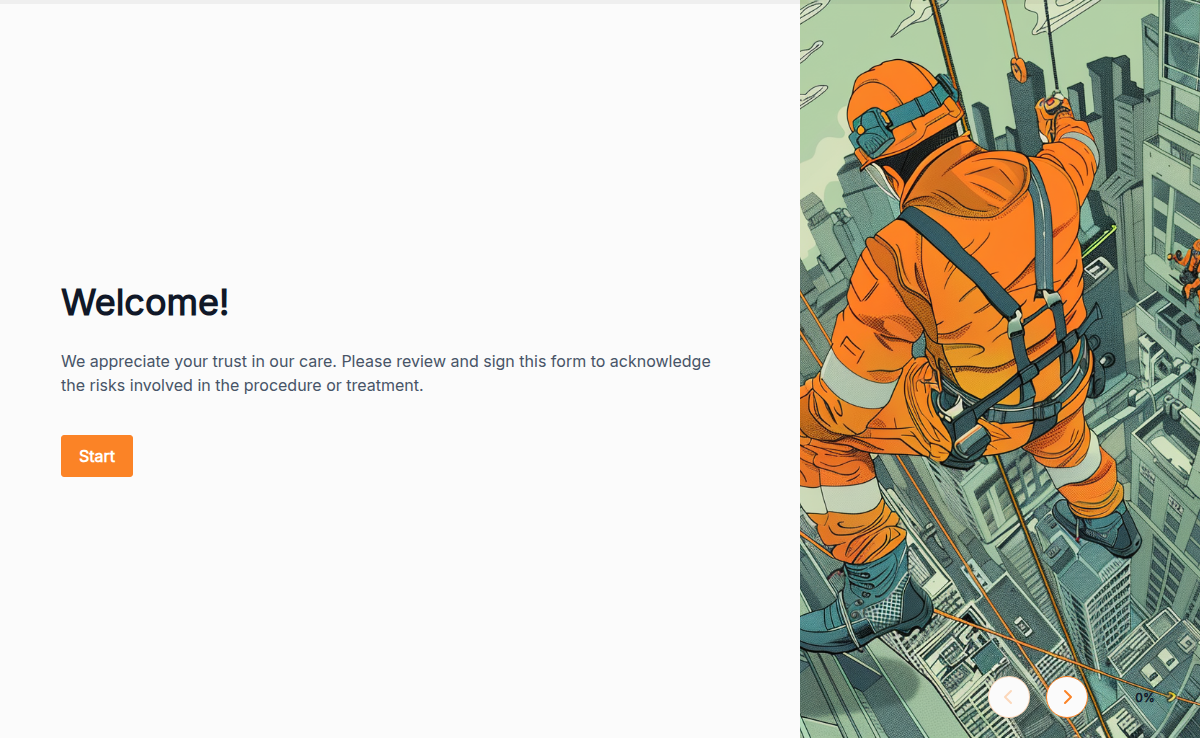
Task: Click the previous step chevron button
Action: tap(1008, 697)
